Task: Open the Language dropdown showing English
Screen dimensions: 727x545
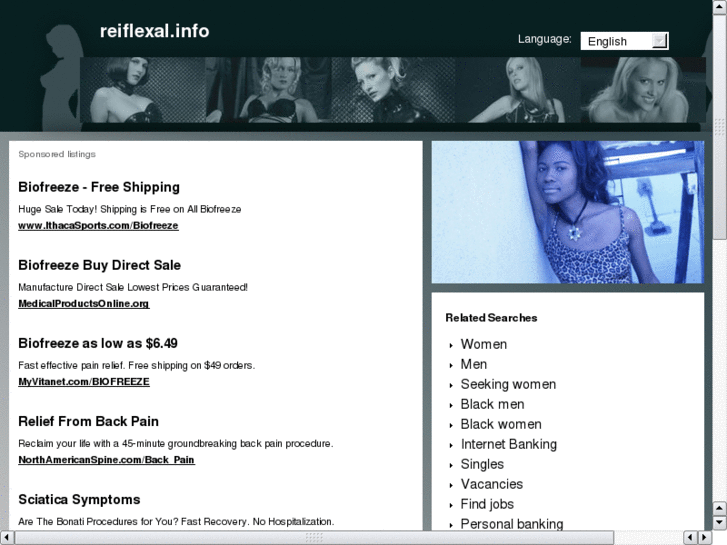Action: 624,41
